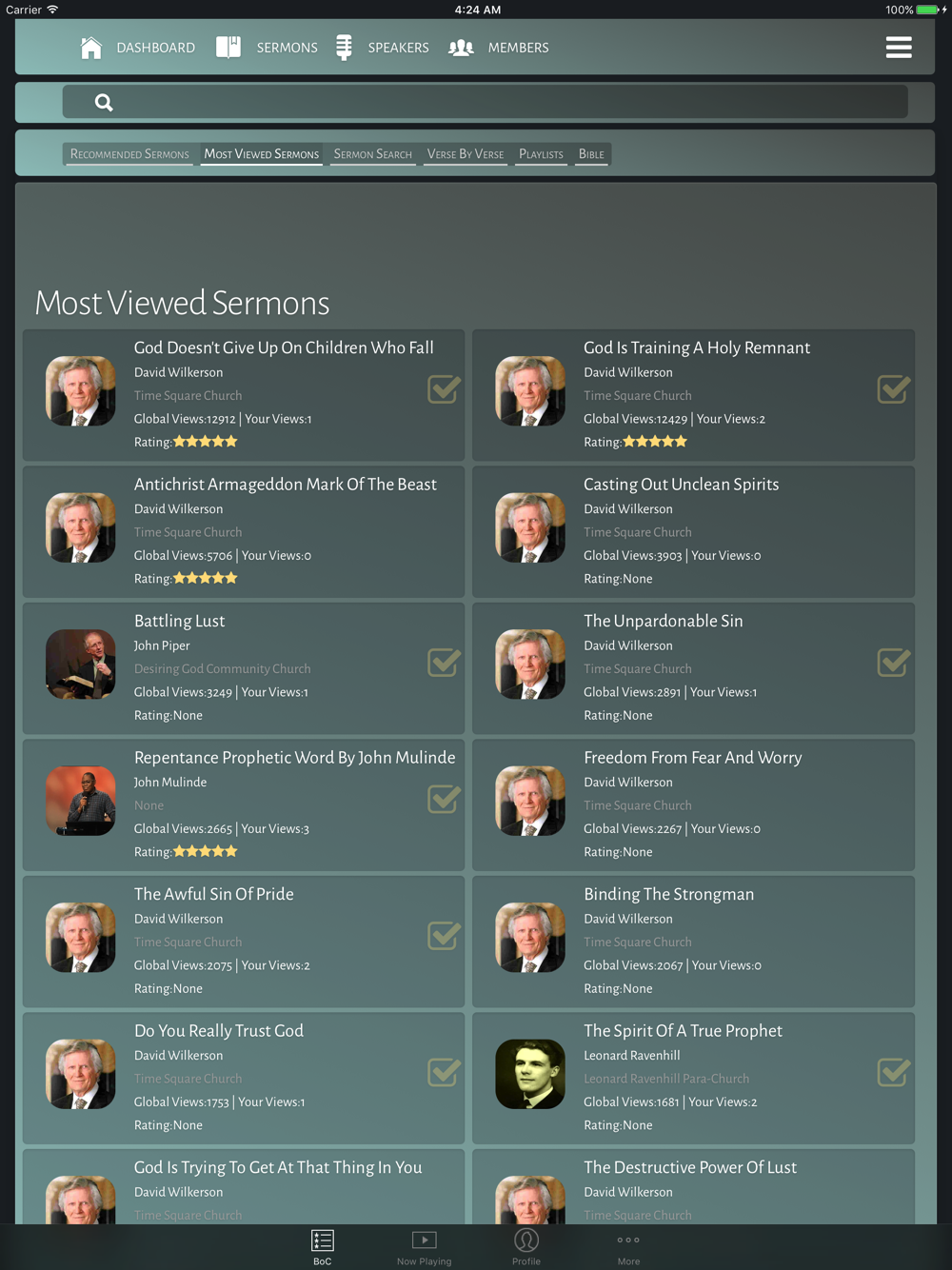The image size is (952, 1270).
Task: Toggle checkmark for God Doesn't Give Up sermon
Action: point(445,388)
